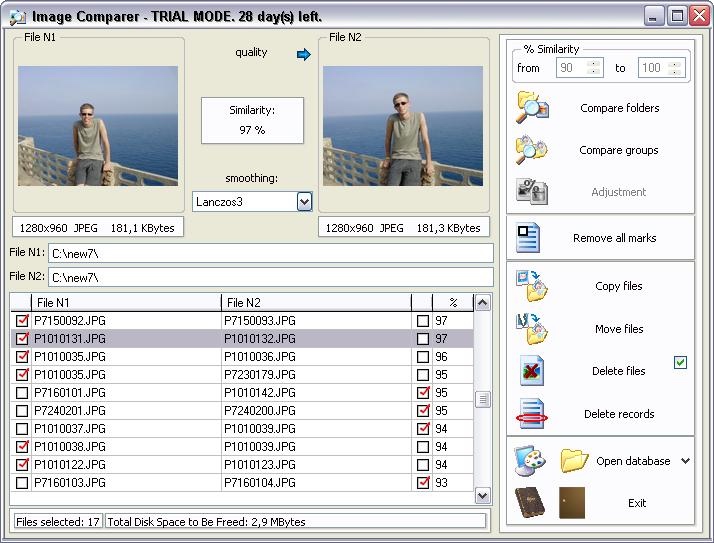Select P7230179.JPG in File N2 column
The width and height of the screenshot is (714, 543).
pos(260,374)
